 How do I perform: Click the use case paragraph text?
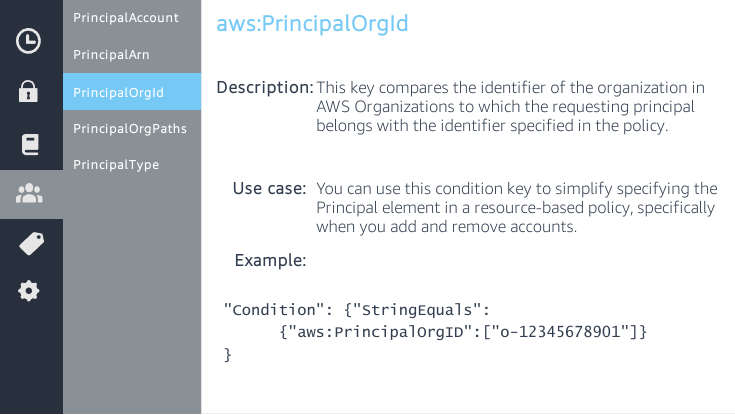point(515,207)
